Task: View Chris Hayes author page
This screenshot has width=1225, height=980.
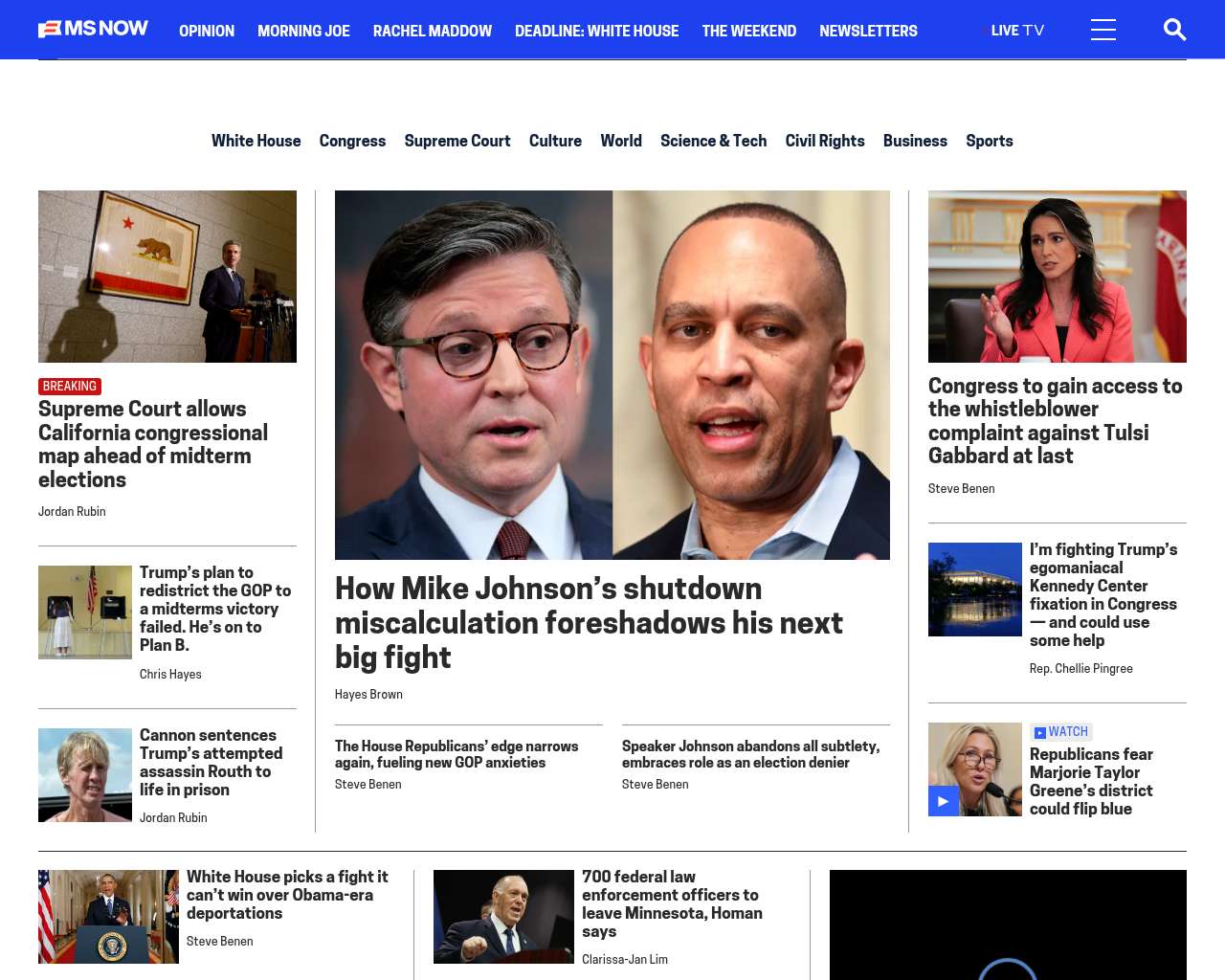Action: tap(170, 674)
